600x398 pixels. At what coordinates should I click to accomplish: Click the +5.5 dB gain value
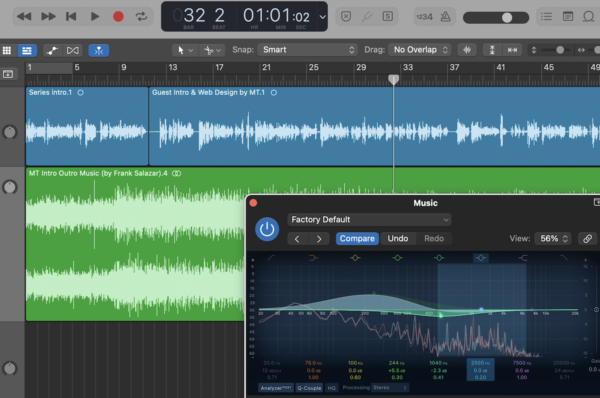tap(396, 370)
